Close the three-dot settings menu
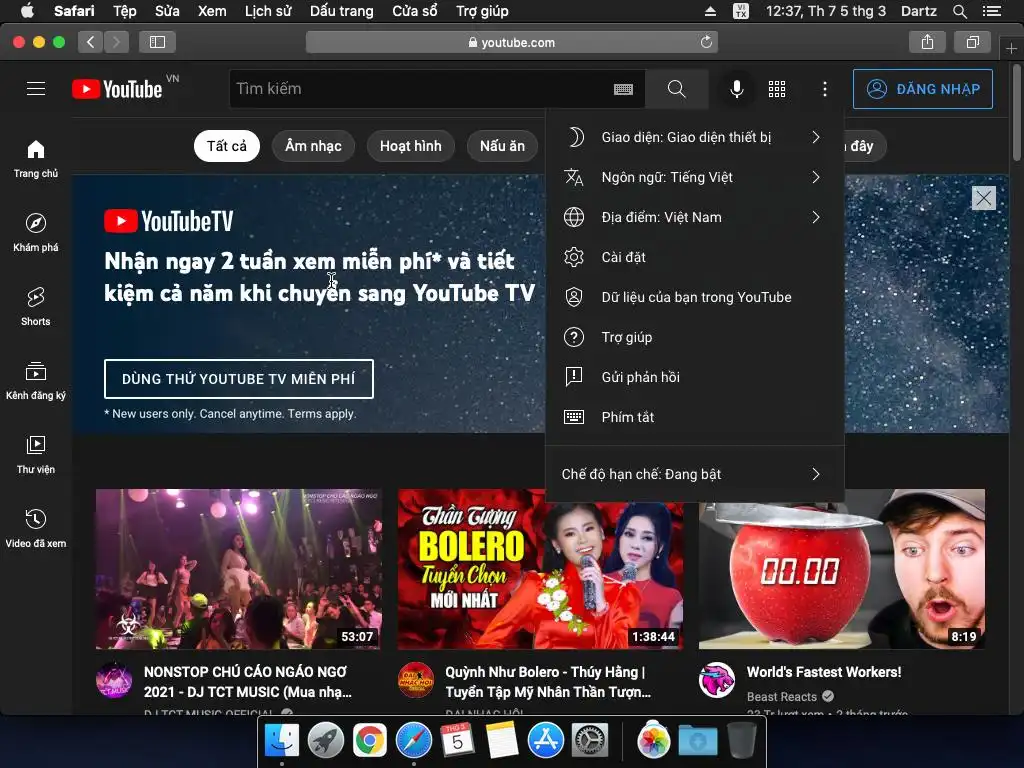The width and height of the screenshot is (1024, 768). pyautogui.click(x=825, y=89)
